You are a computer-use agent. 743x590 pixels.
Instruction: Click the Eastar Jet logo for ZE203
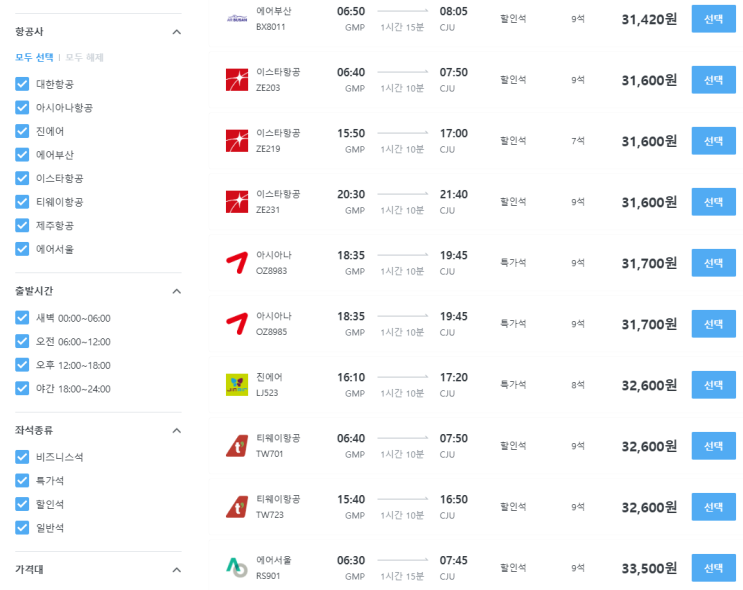point(237,80)
